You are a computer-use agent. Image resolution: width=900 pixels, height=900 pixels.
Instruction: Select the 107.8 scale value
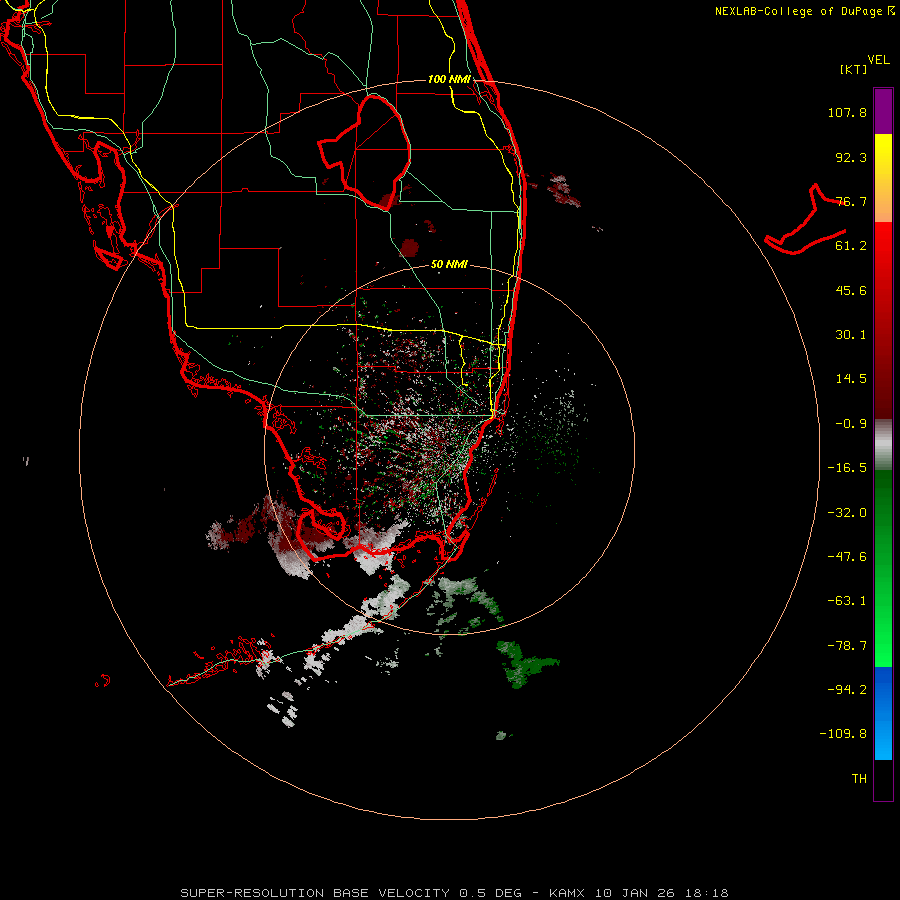[847, 112]
